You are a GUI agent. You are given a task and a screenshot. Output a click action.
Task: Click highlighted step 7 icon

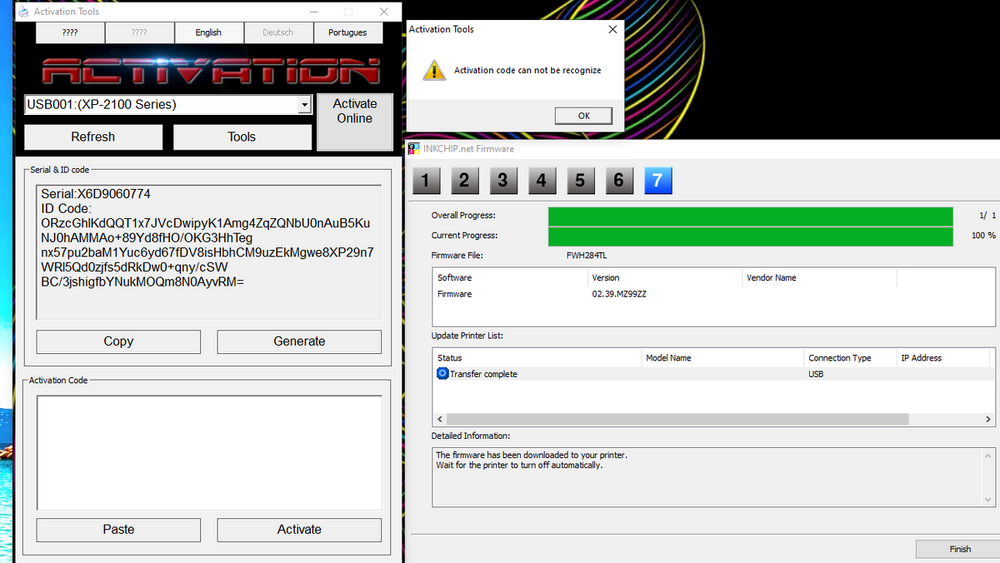pos(658,180)
